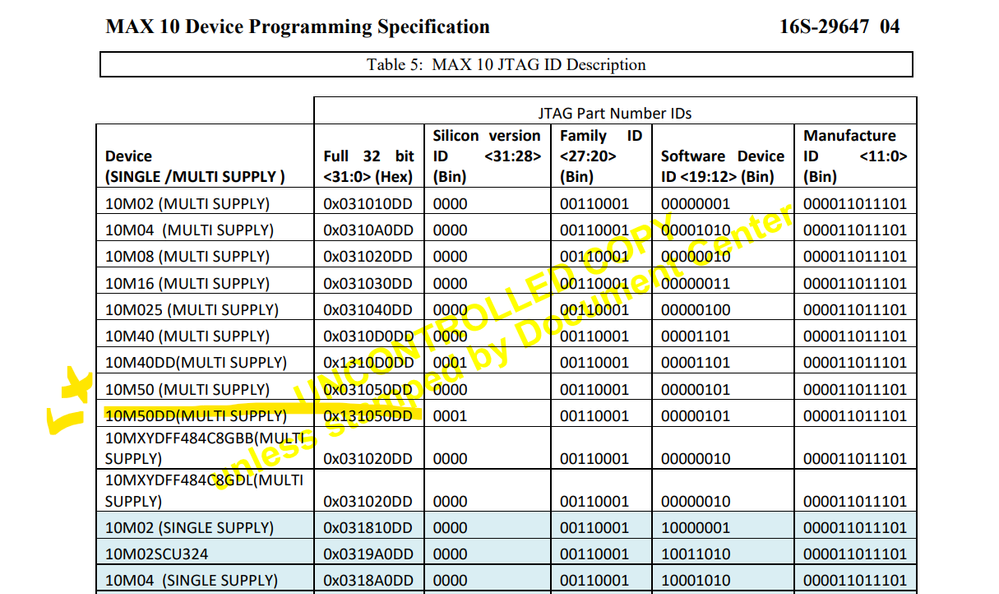Click the 'MAX 10 Device Programming Specification' page heading

298,27
